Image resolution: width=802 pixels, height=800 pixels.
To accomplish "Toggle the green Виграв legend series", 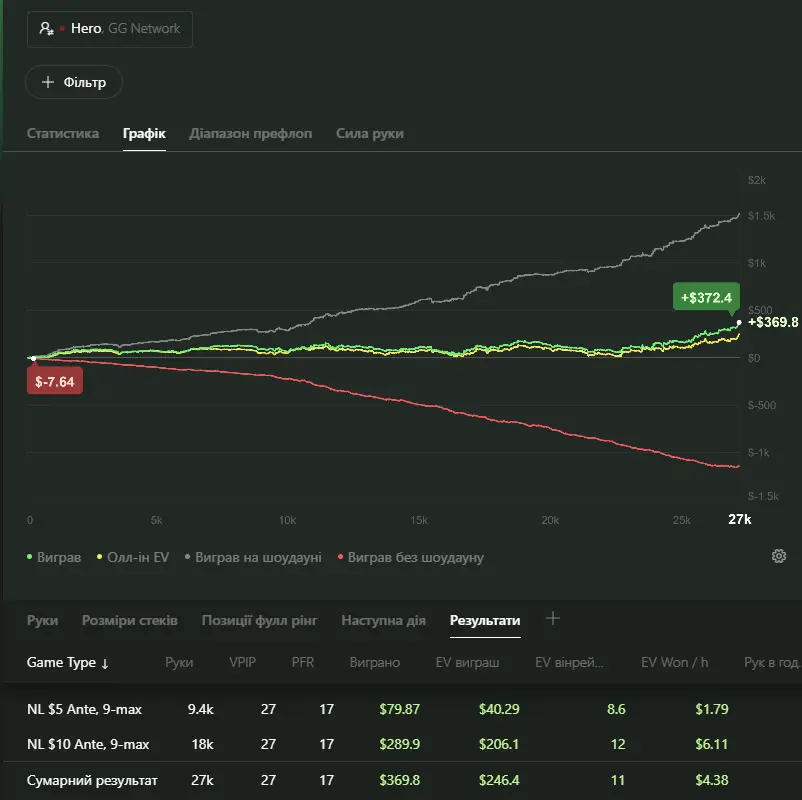I will 55,557.
